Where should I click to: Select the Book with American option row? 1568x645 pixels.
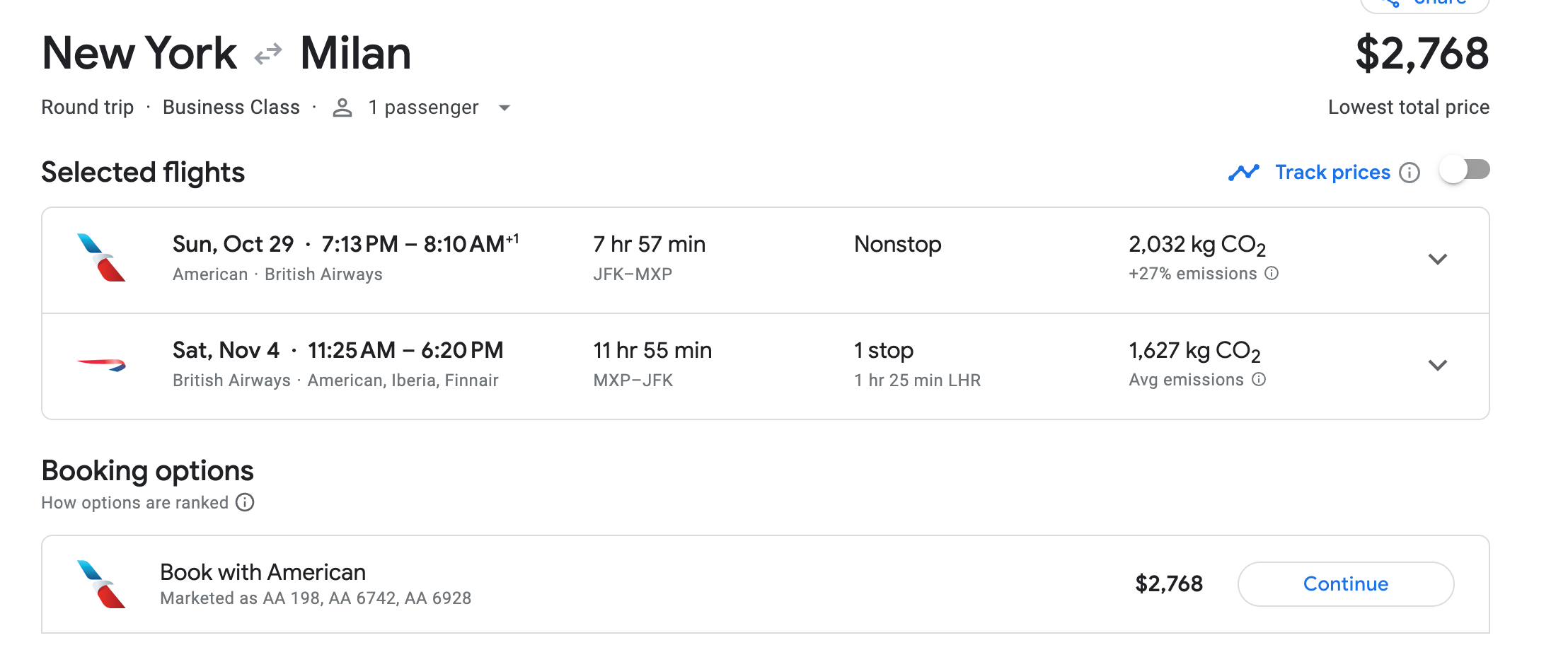coord(637,584)
